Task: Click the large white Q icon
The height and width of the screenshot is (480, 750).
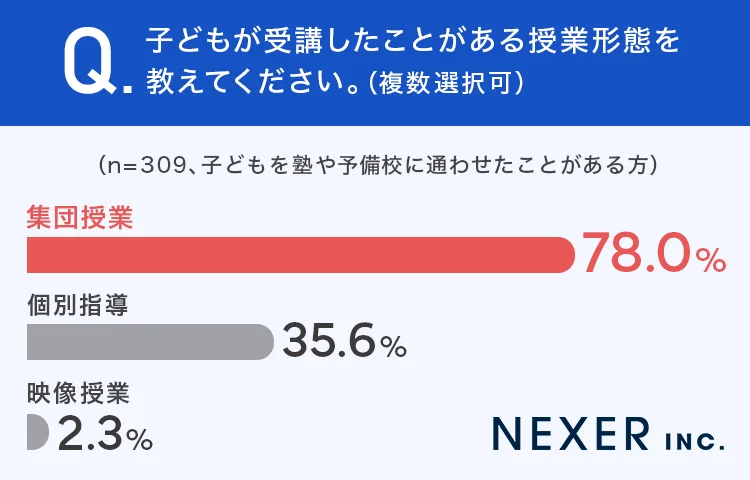Action: (x=88, y=62)
